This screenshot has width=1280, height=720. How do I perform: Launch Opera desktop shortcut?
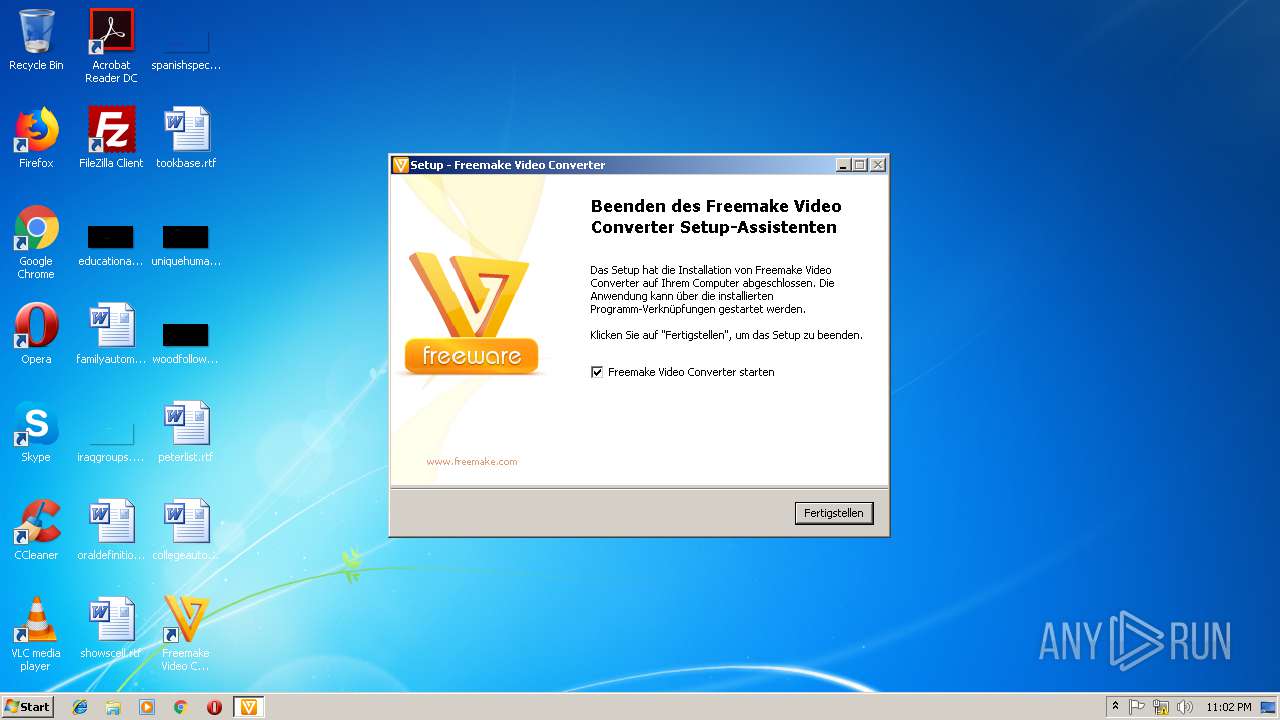[36, 334]
